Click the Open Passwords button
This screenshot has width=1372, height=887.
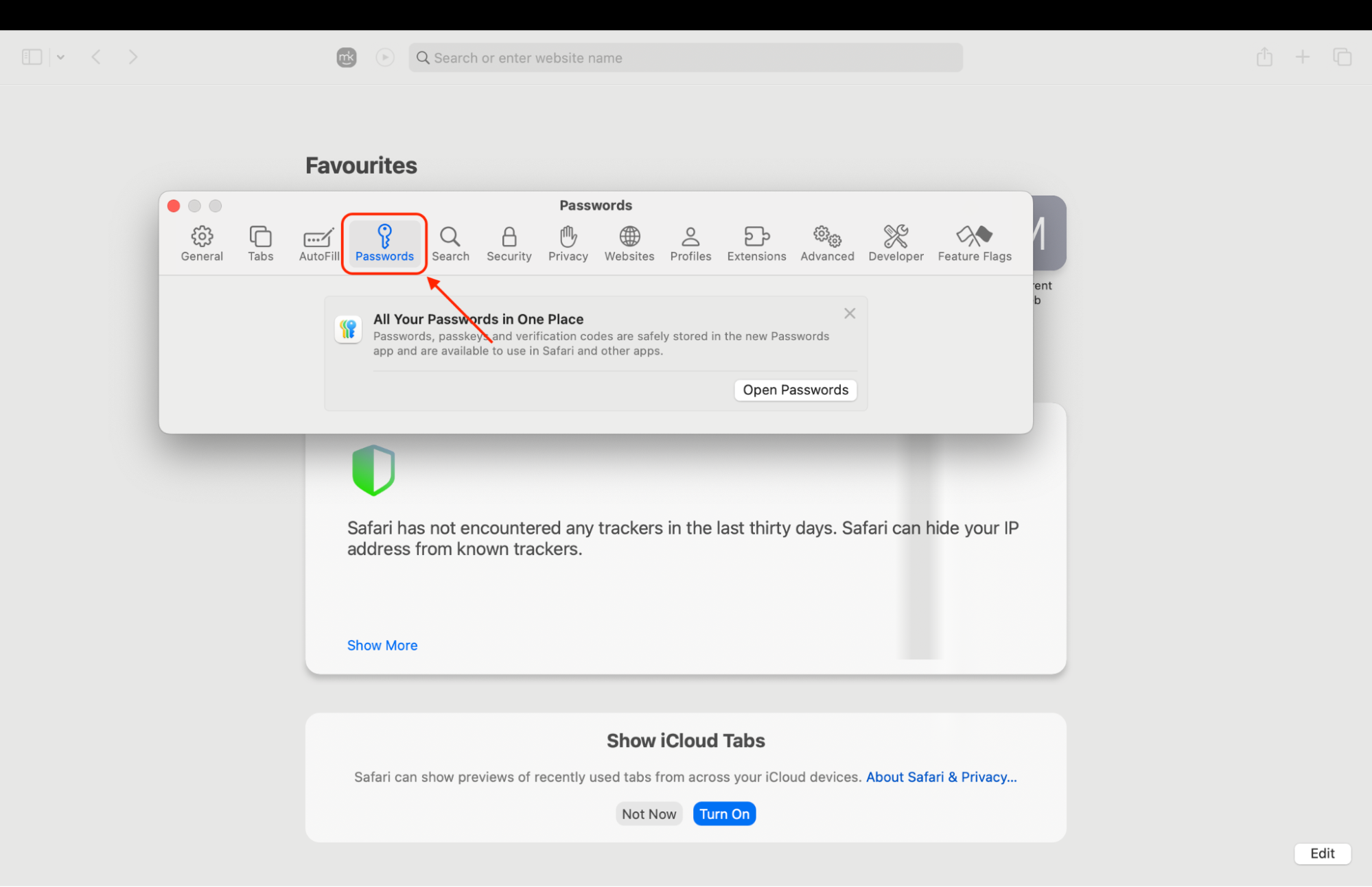[795, 390]
